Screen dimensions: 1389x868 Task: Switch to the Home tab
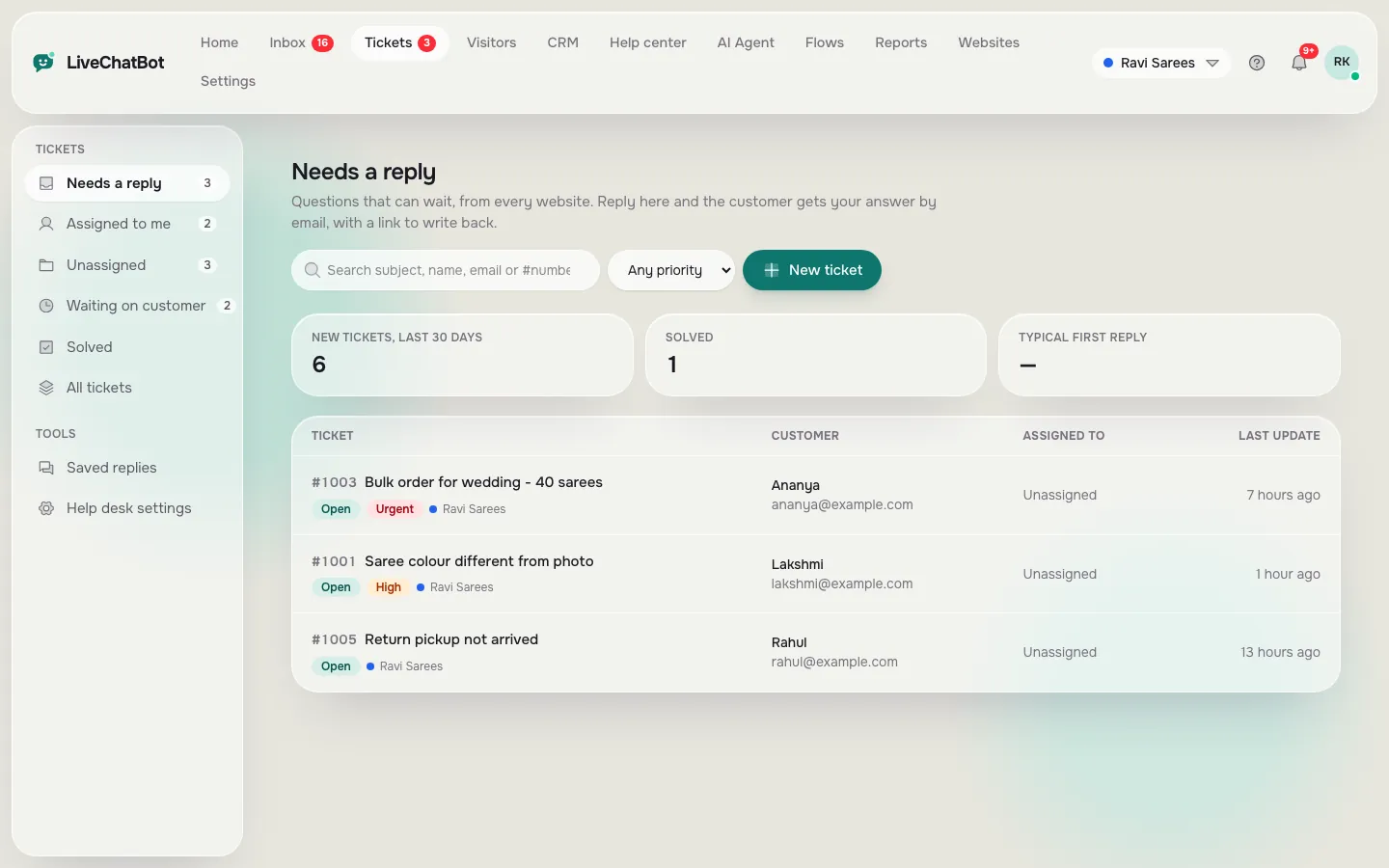point(219,42)
